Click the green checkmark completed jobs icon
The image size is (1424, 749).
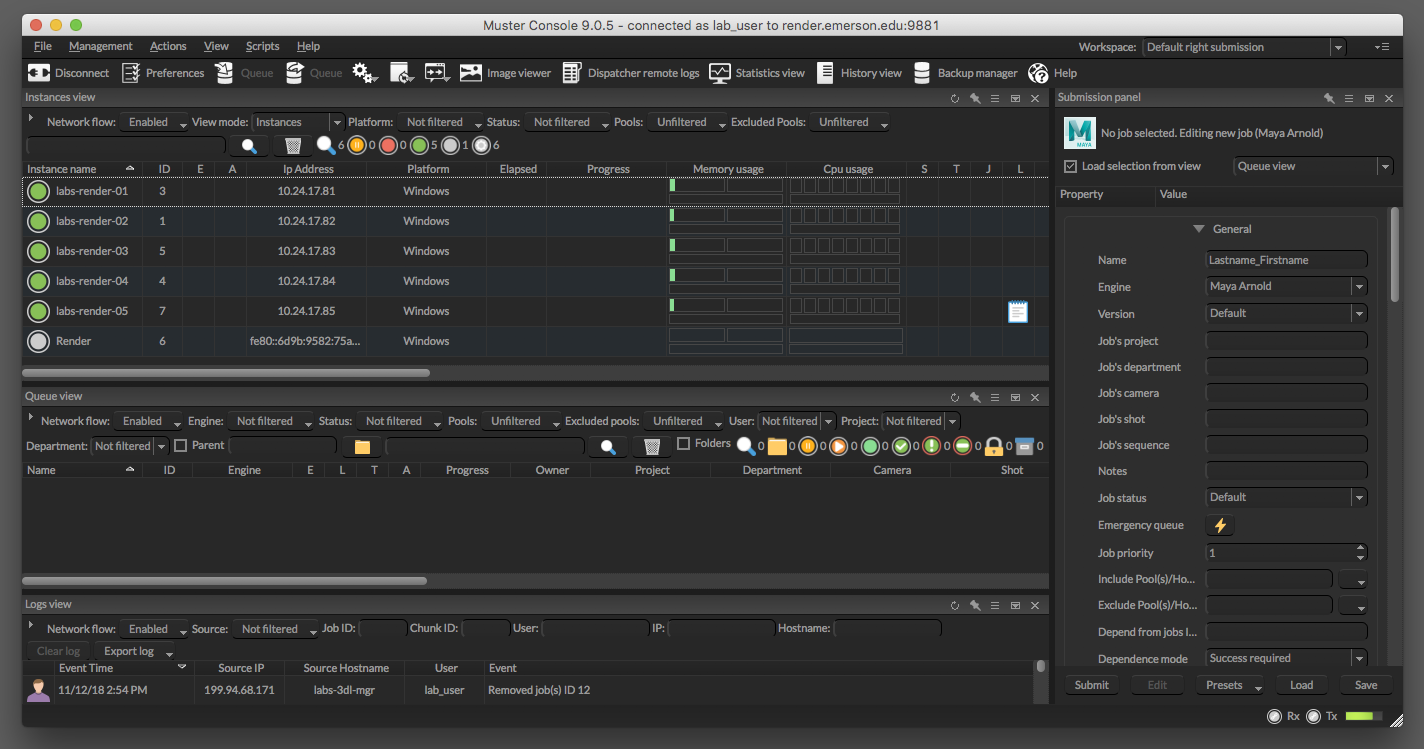click(901, 446)
